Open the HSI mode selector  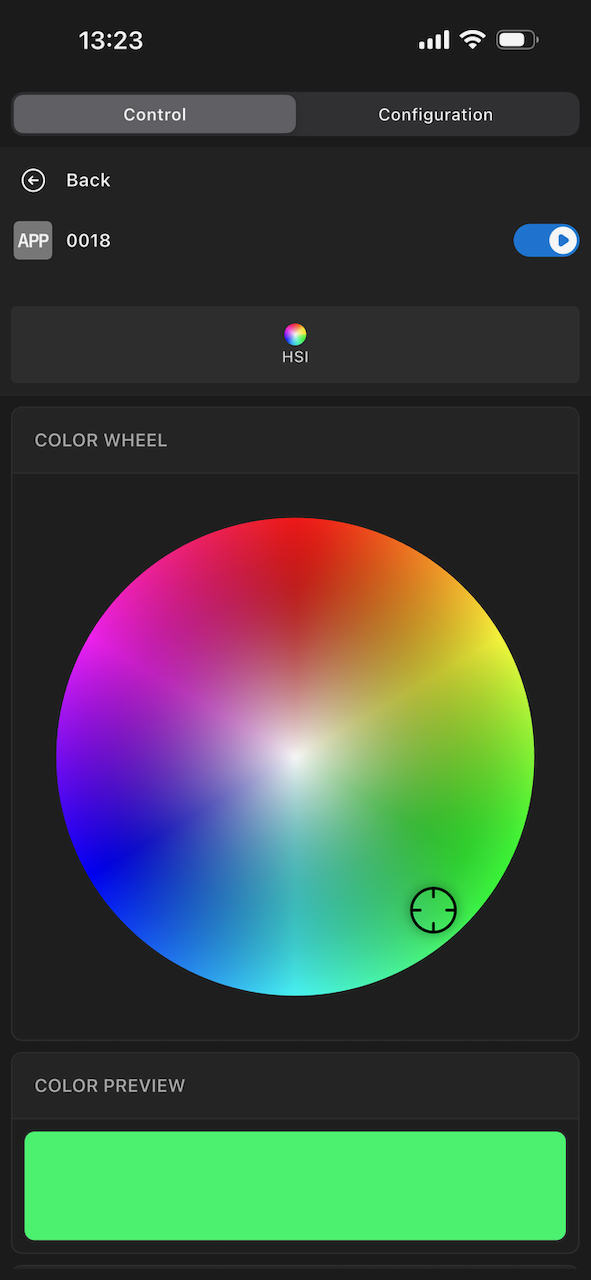(295, 345)
